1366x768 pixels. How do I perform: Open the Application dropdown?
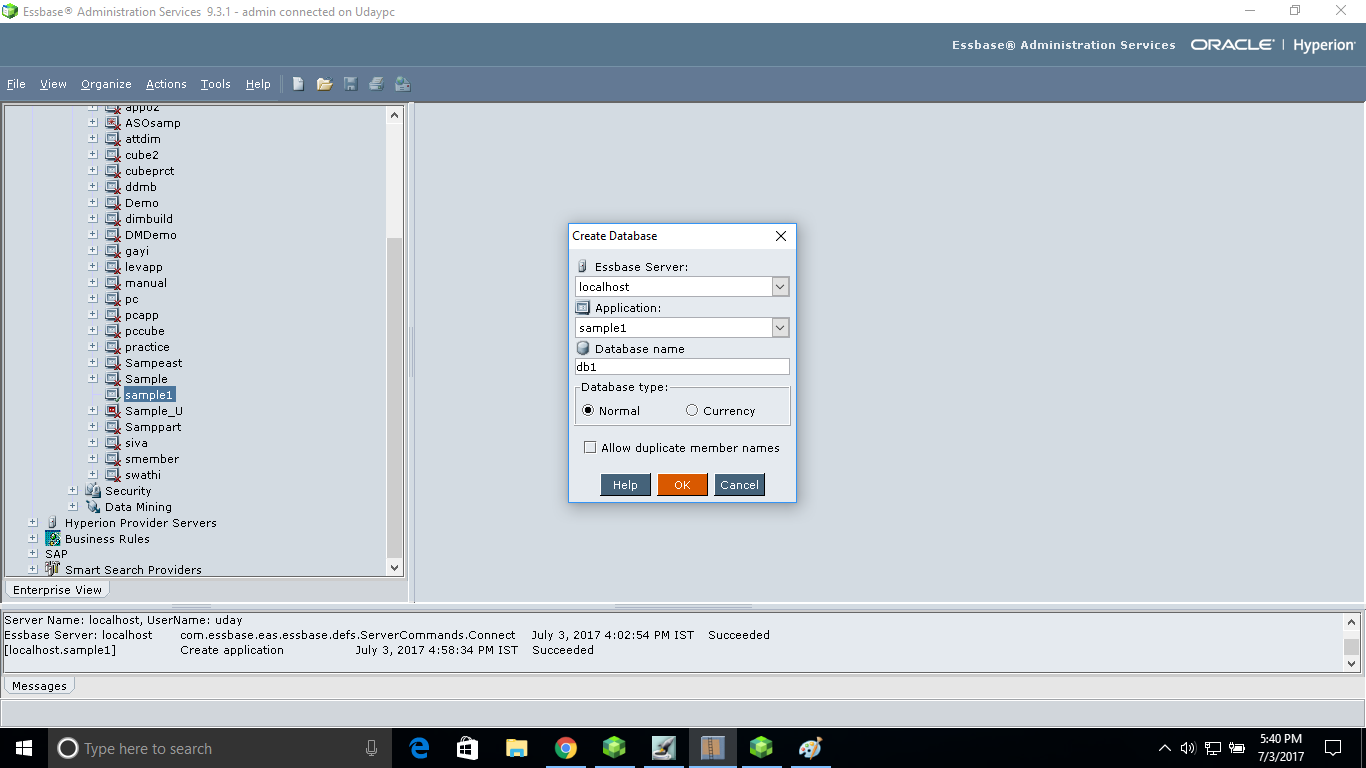click(x=780, y=327)
